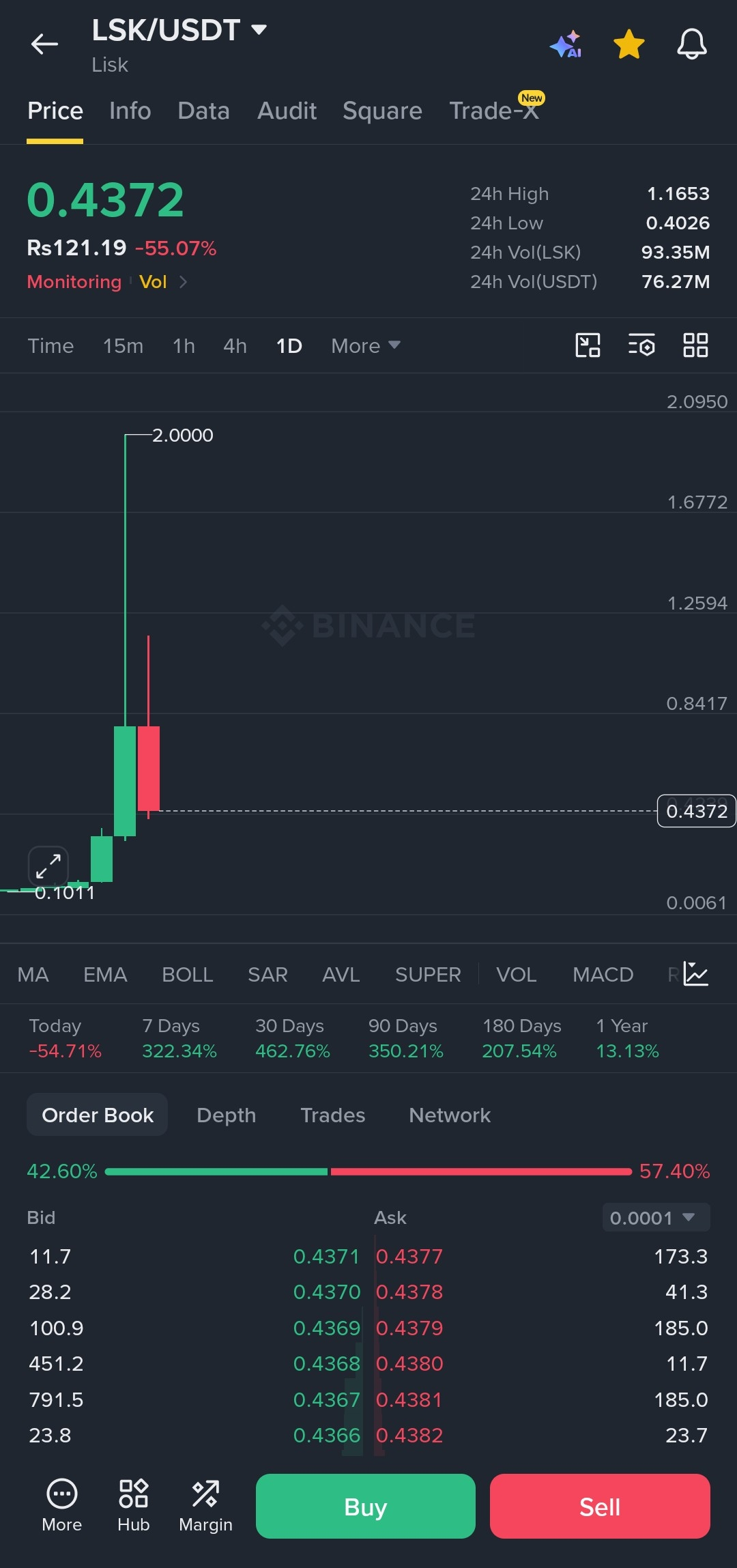Switch to the Info tab
Viewport: 737px width, 1568px height.
(130, 111)
